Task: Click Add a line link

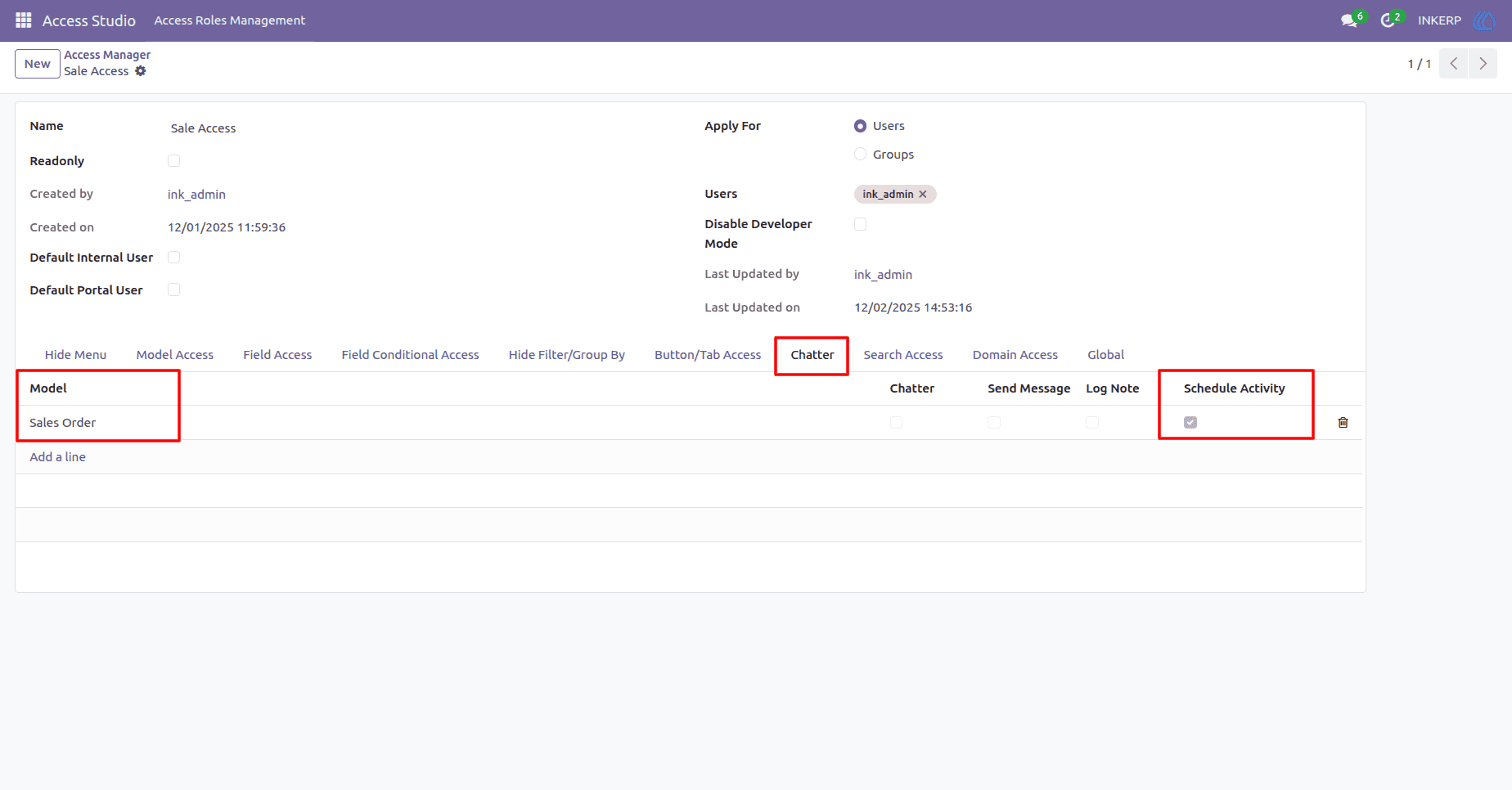Action: pos(58,457)
